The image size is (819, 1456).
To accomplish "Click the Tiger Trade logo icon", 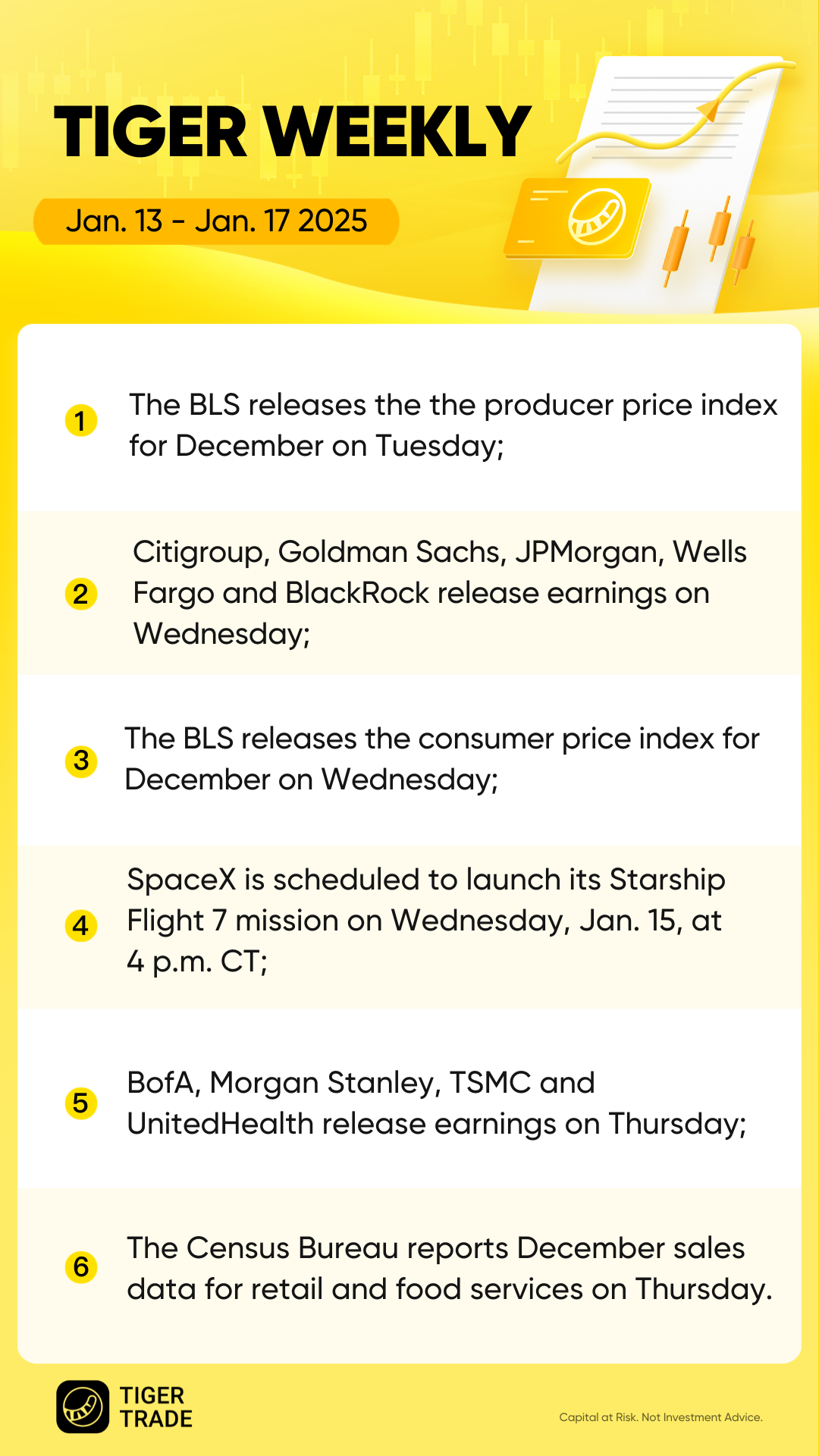I will point(83,1407).
